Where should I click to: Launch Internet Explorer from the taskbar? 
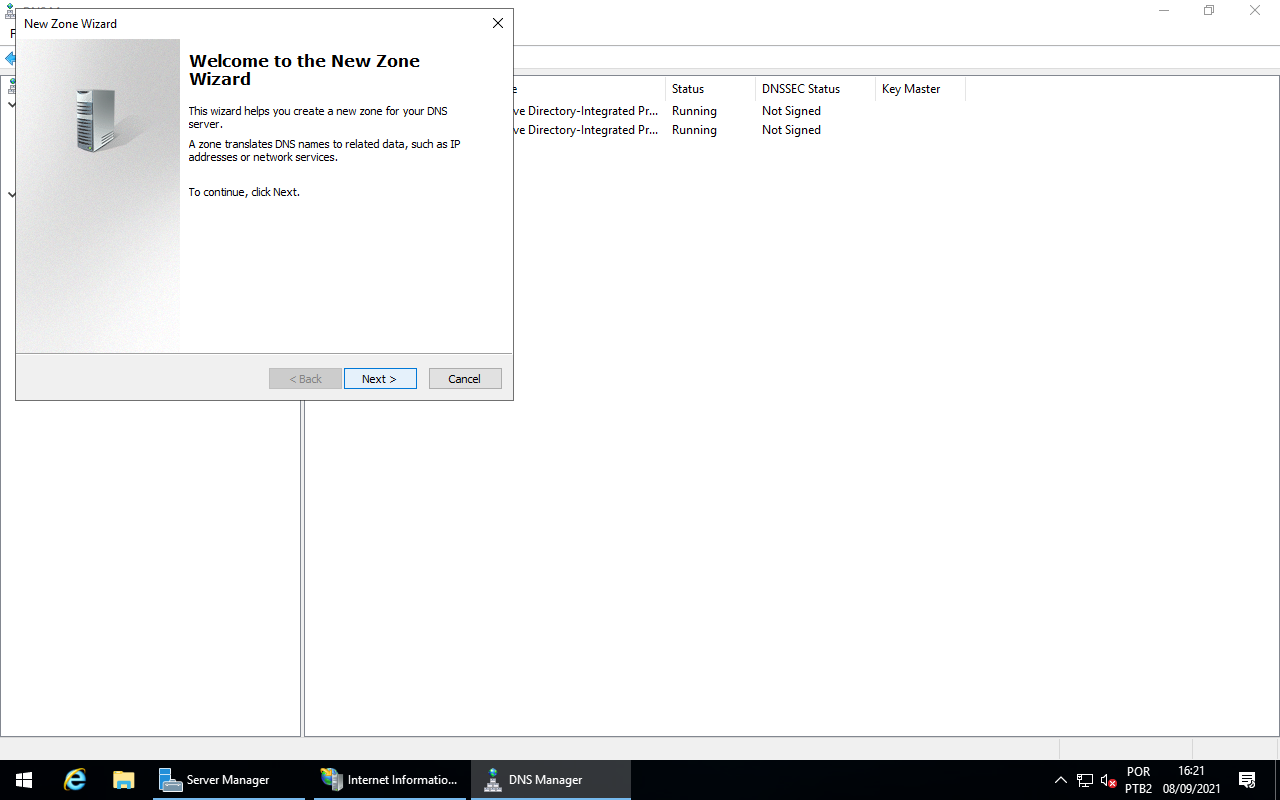click(75, 780)
